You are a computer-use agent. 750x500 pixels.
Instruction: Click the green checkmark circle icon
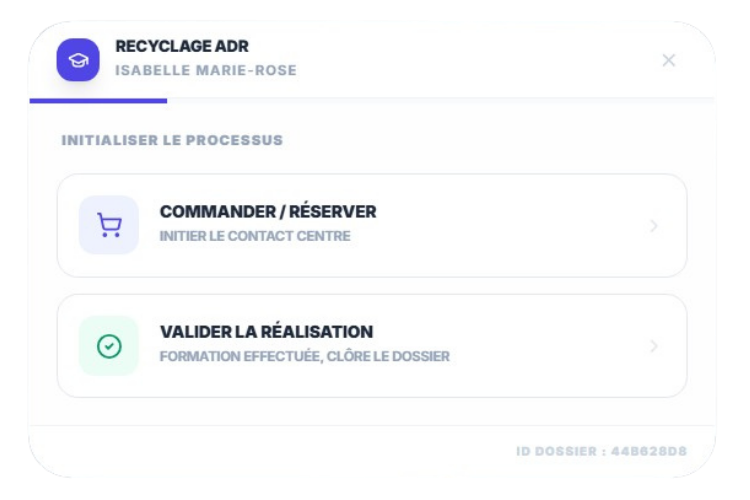click(x=109, y=346)
